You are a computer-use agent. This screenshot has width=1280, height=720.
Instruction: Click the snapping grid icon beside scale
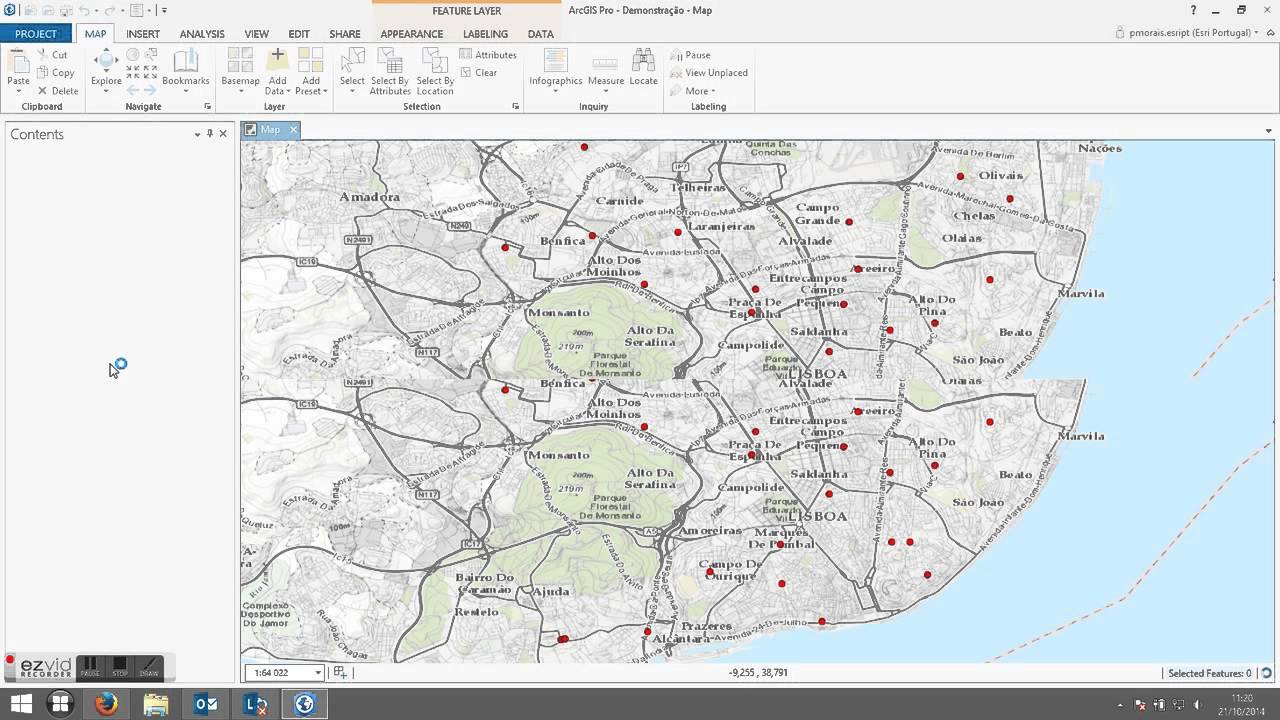340,672
